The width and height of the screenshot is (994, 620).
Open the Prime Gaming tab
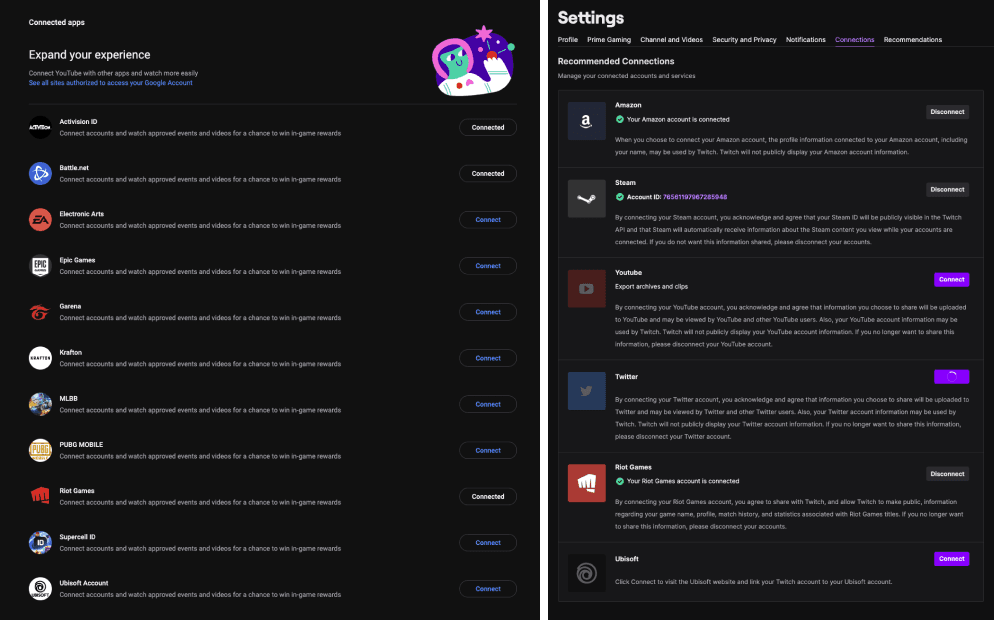[x=609, y=39]
